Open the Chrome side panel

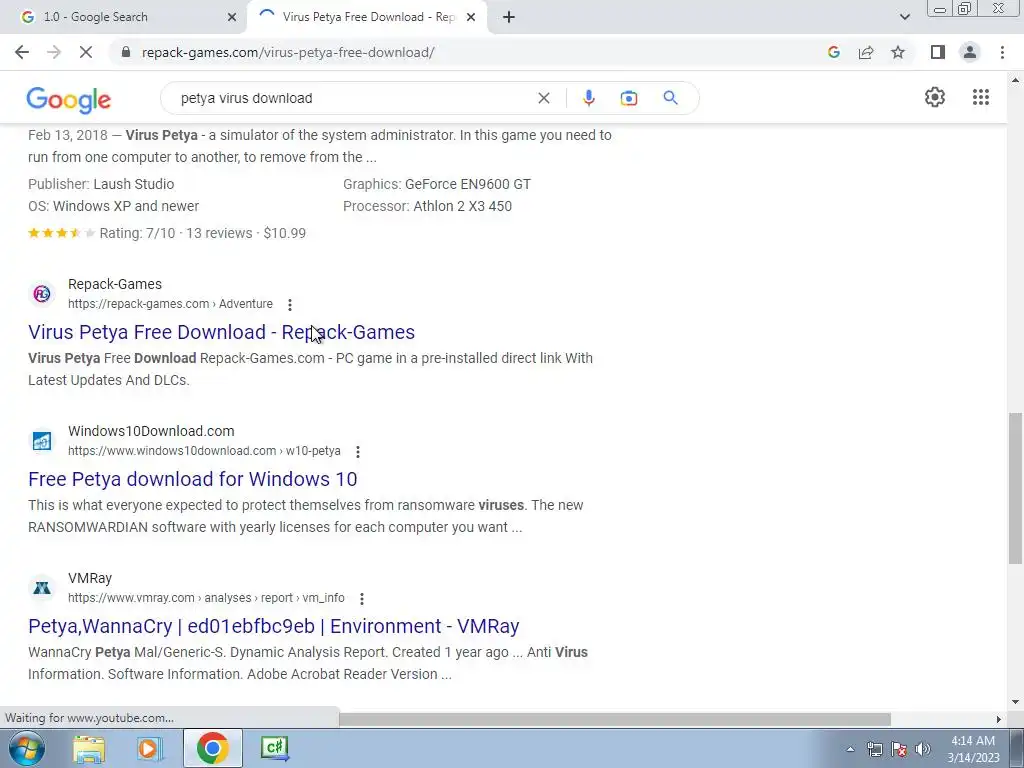(x=938, y=52)
